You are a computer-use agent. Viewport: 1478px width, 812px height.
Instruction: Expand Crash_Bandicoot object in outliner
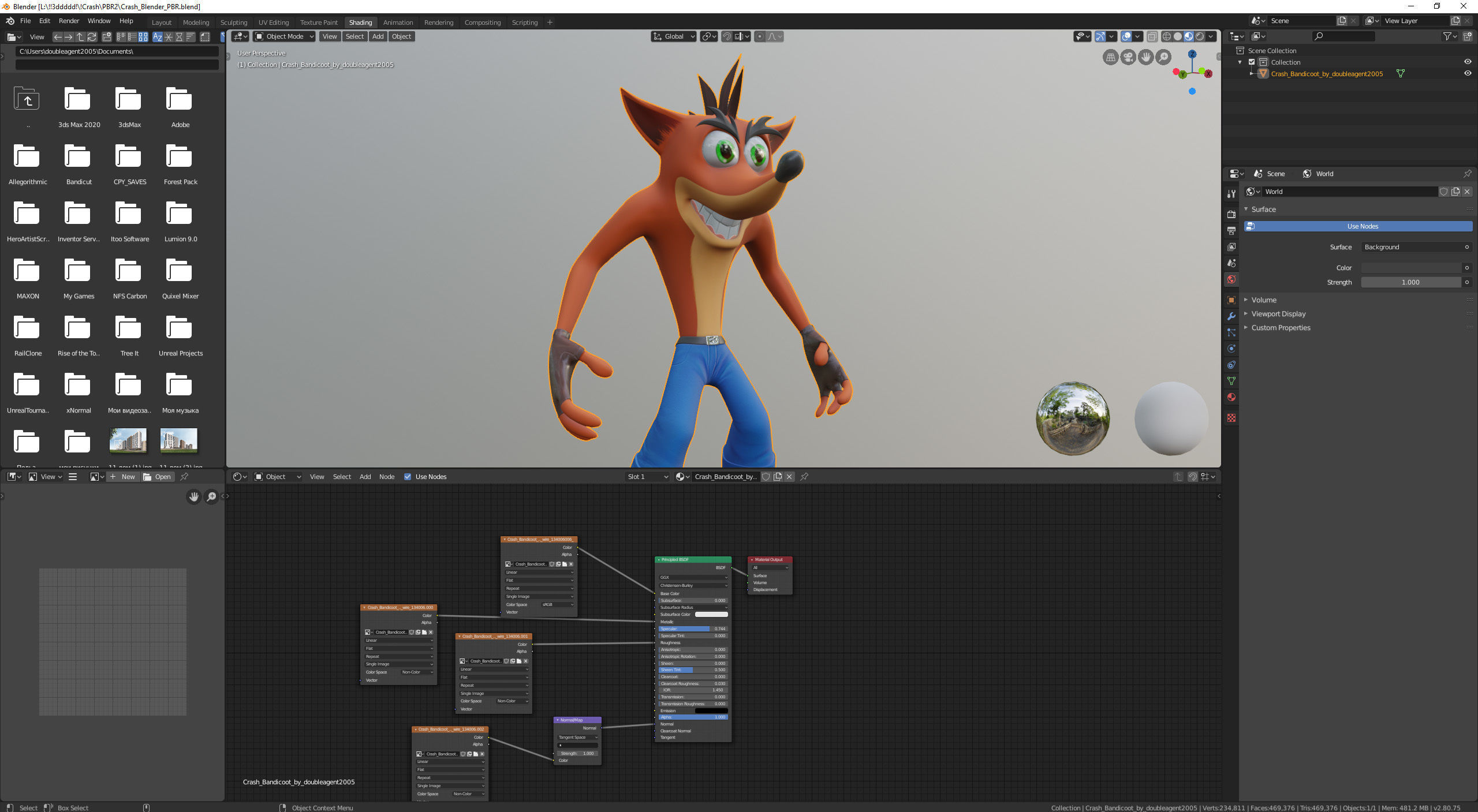pos(1252,73)
